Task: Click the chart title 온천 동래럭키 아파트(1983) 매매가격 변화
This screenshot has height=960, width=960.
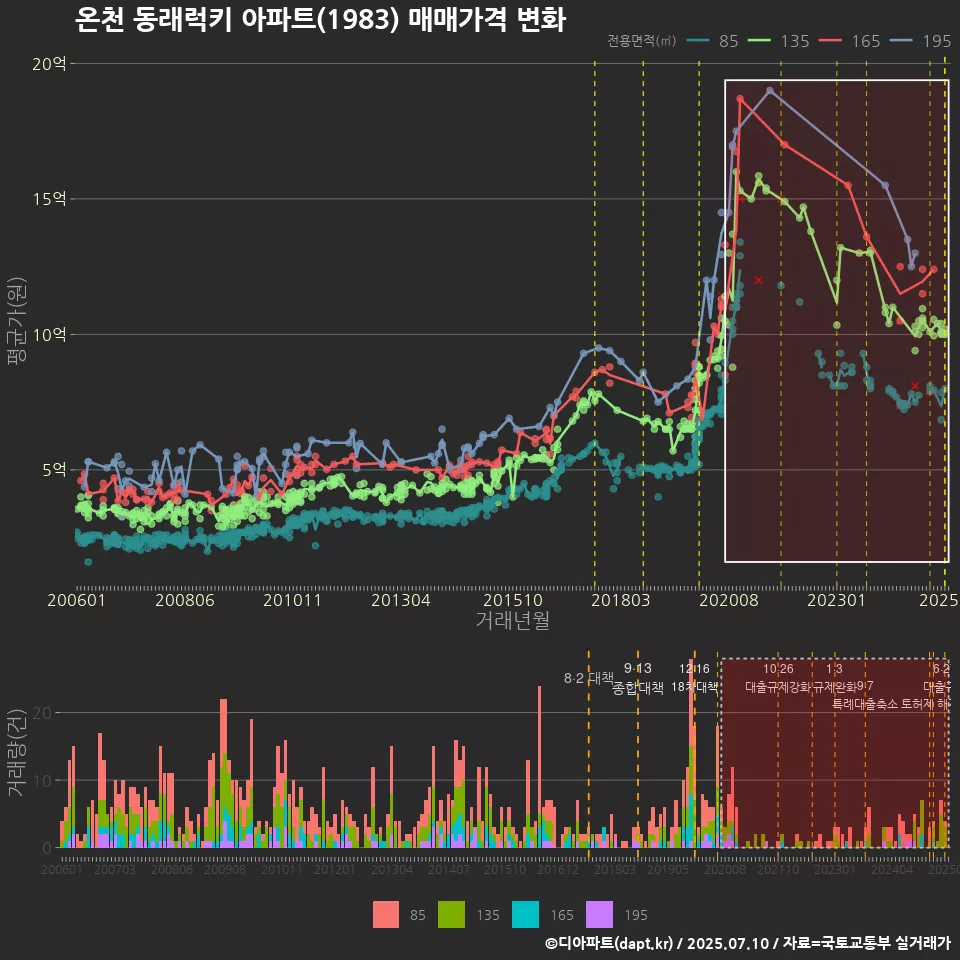Action: click(x=320, y=20)
